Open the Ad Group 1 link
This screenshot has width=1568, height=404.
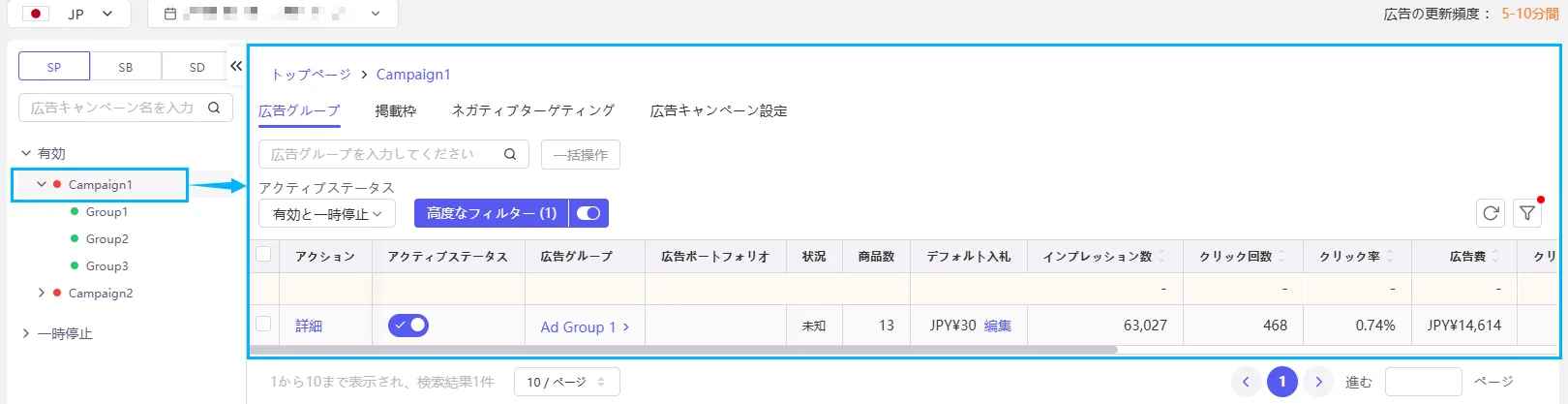pos(585,326)
